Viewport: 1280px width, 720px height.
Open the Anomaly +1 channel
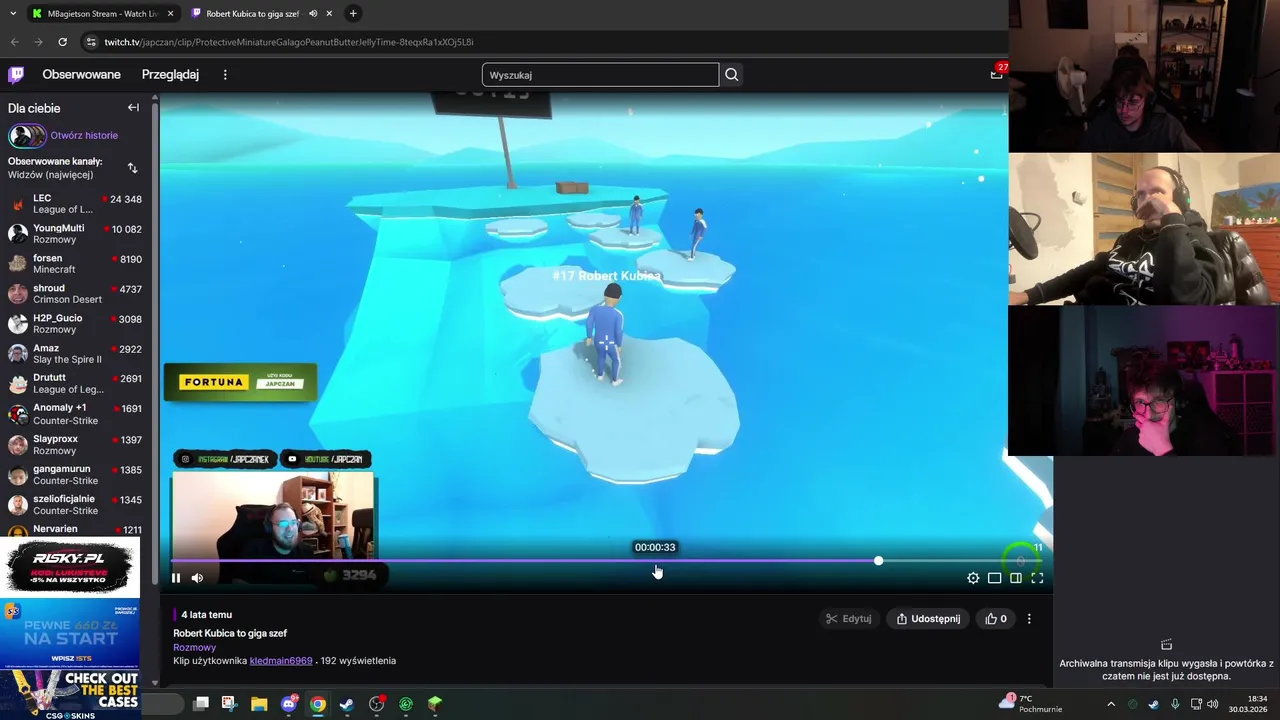(78, 414)
